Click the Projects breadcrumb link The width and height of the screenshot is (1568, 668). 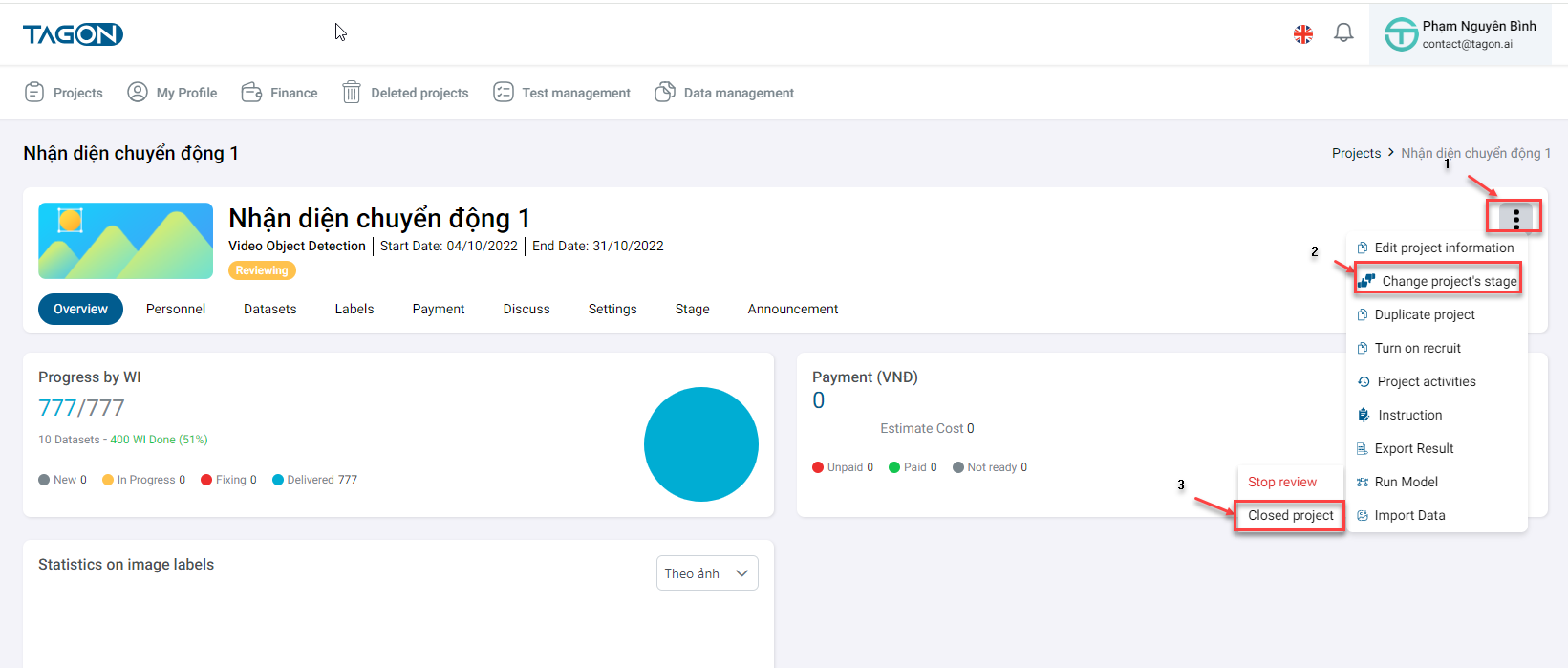1356,153
